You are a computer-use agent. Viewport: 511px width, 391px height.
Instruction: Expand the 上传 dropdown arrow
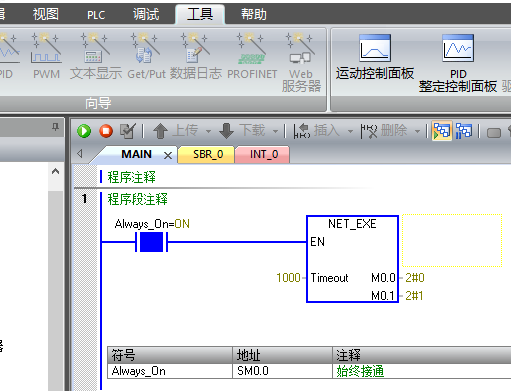pyautogui.click(x=208, y=131)
